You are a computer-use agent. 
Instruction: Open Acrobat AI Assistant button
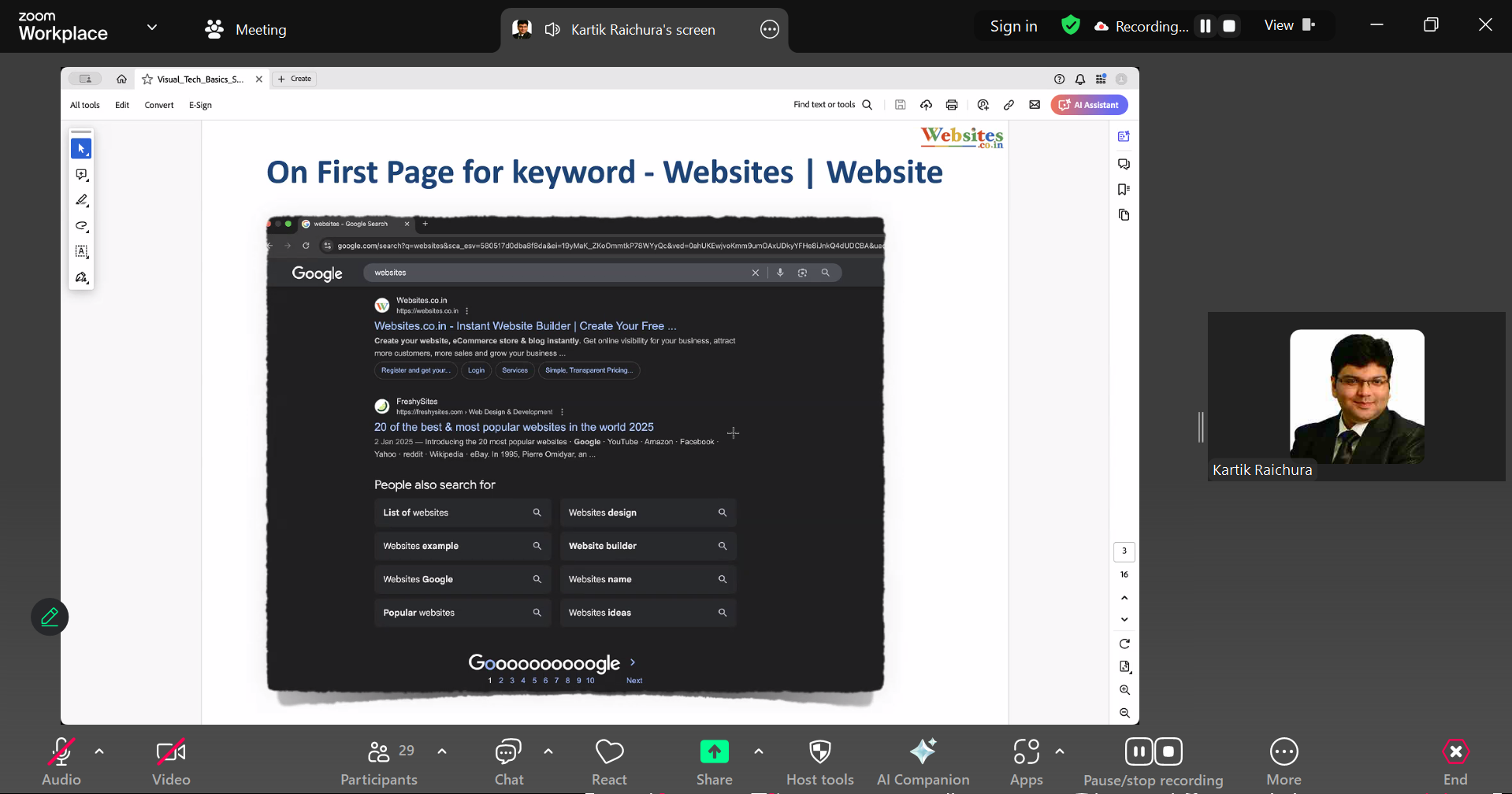1089,105
